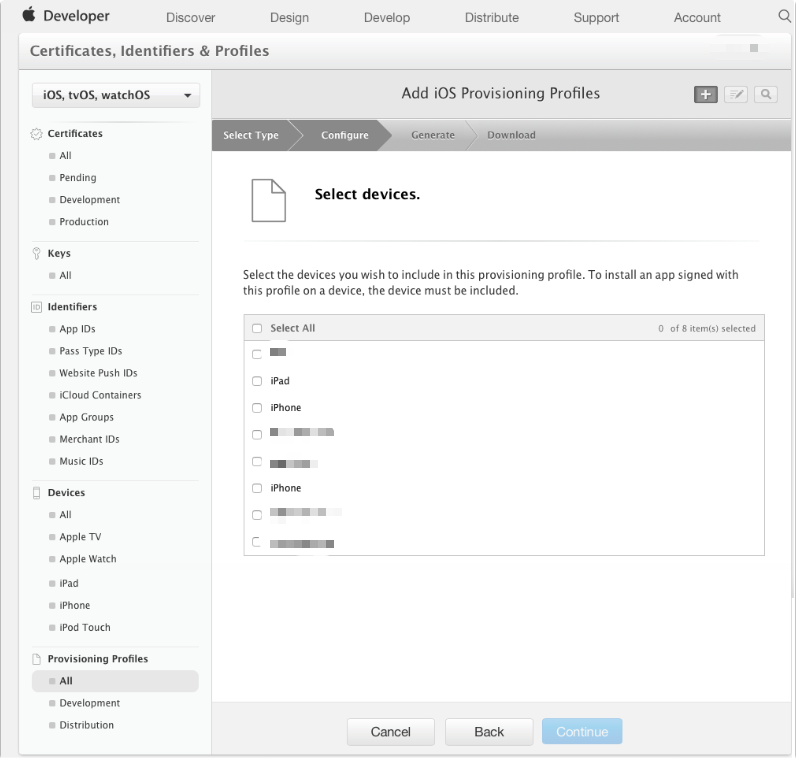This screenshot has height=760, width=796.
Task: Open the Design menu
Action: [289, 17]
